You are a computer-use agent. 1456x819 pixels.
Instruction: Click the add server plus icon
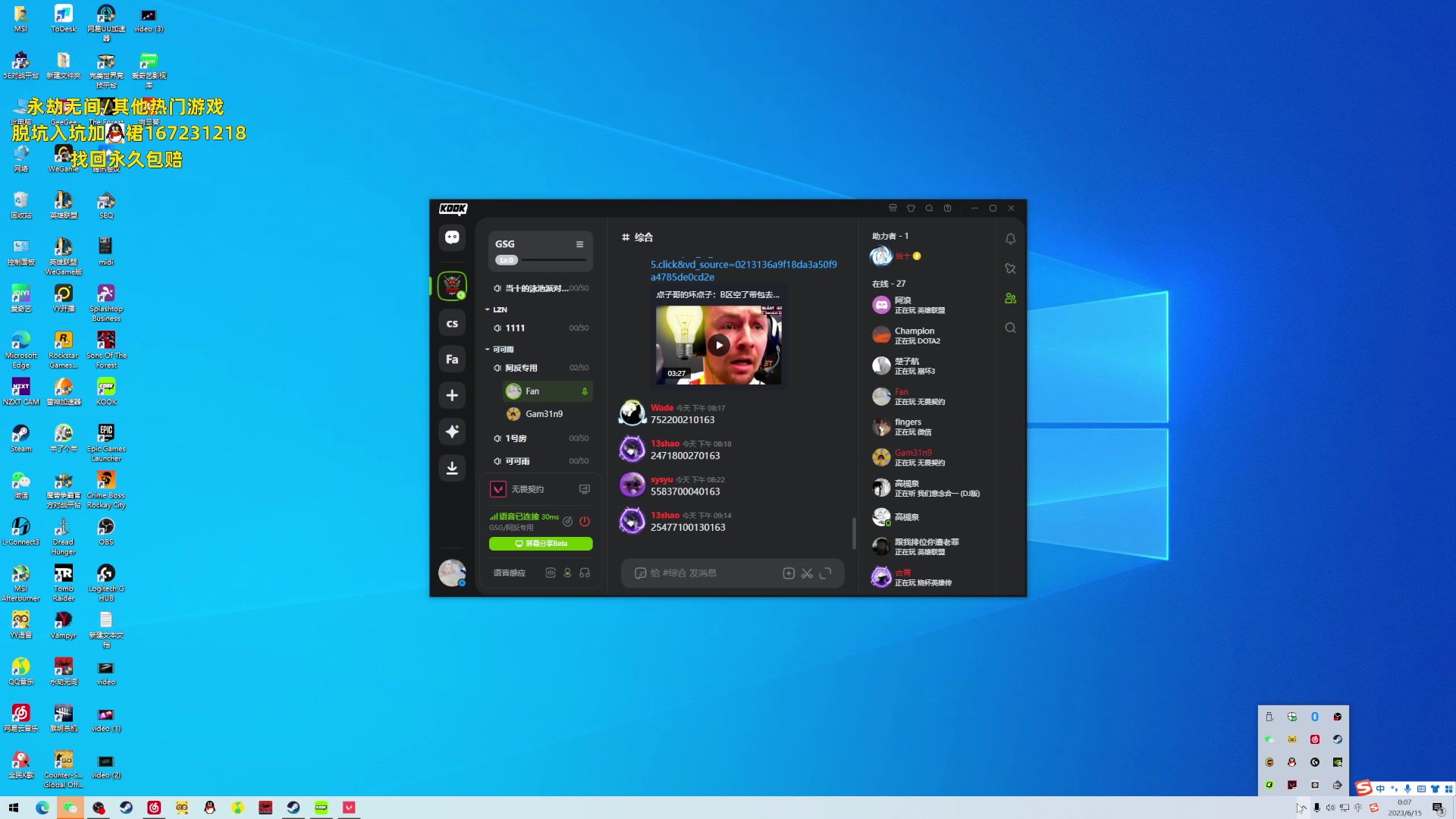click(452, 395)
